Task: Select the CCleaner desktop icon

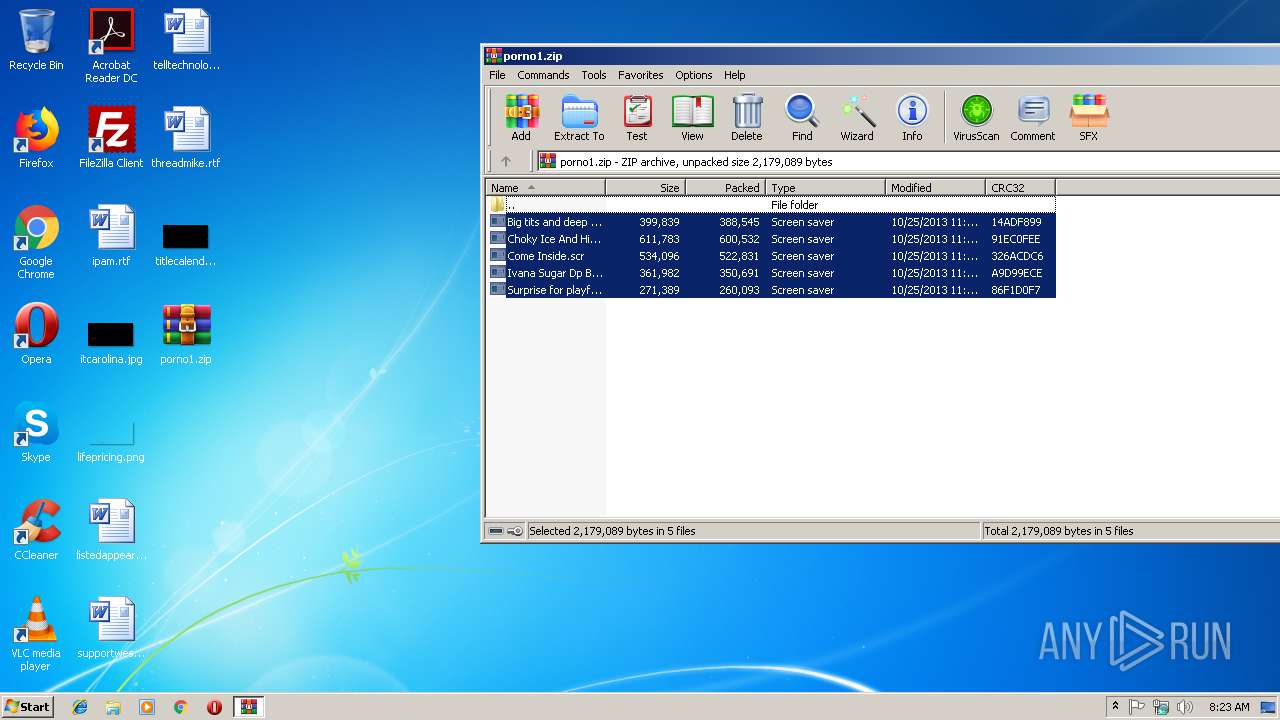Action: [x=36, y=530]
